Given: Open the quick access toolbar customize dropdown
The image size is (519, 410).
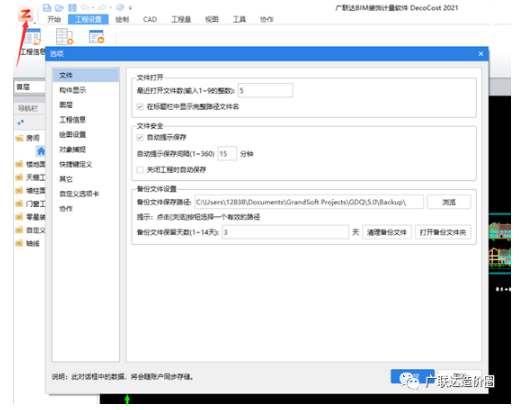Looking at the screenshot, I should pos(131,7).
